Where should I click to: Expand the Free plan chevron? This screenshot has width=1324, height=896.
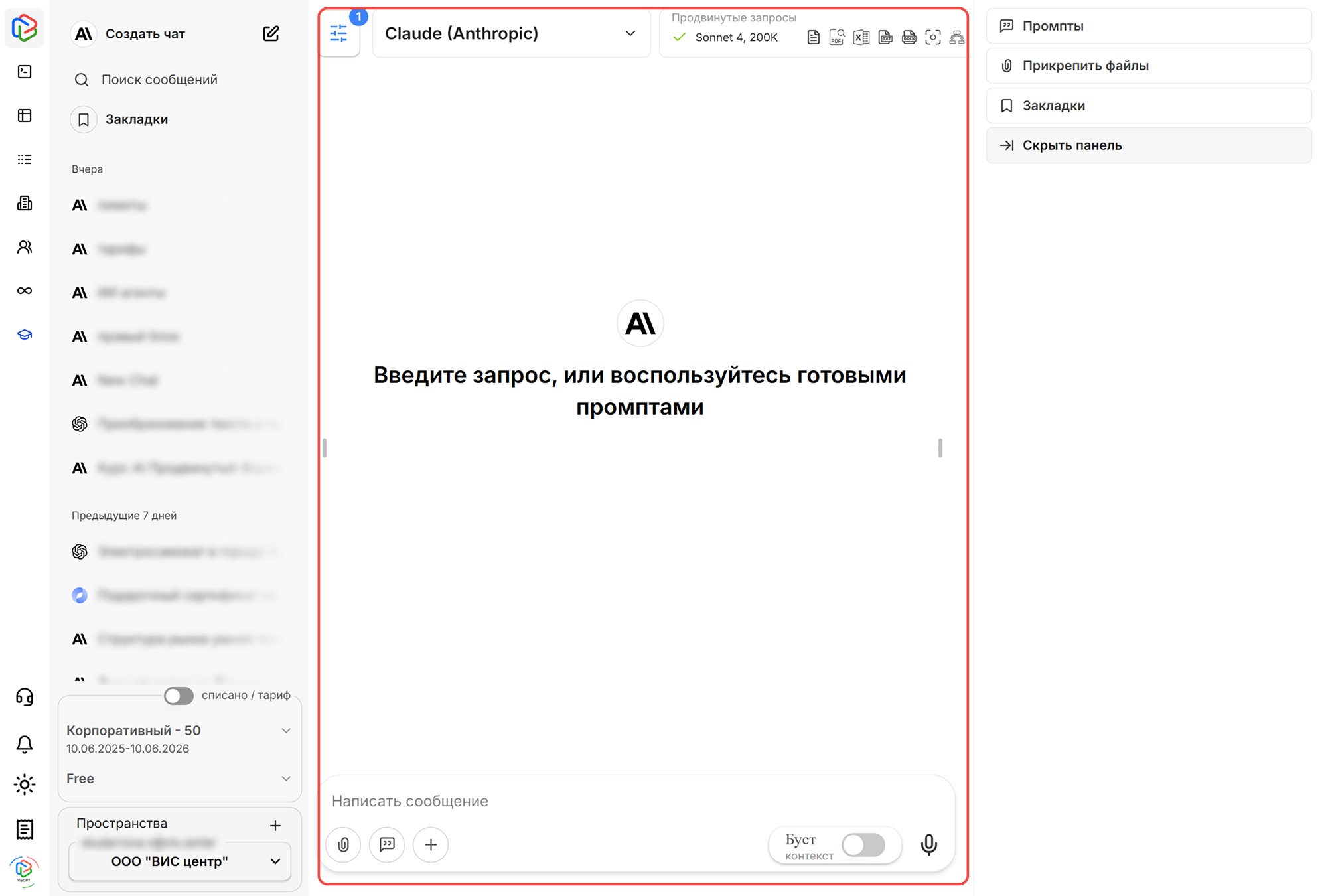pyautogui.click(x=286, y=779)
